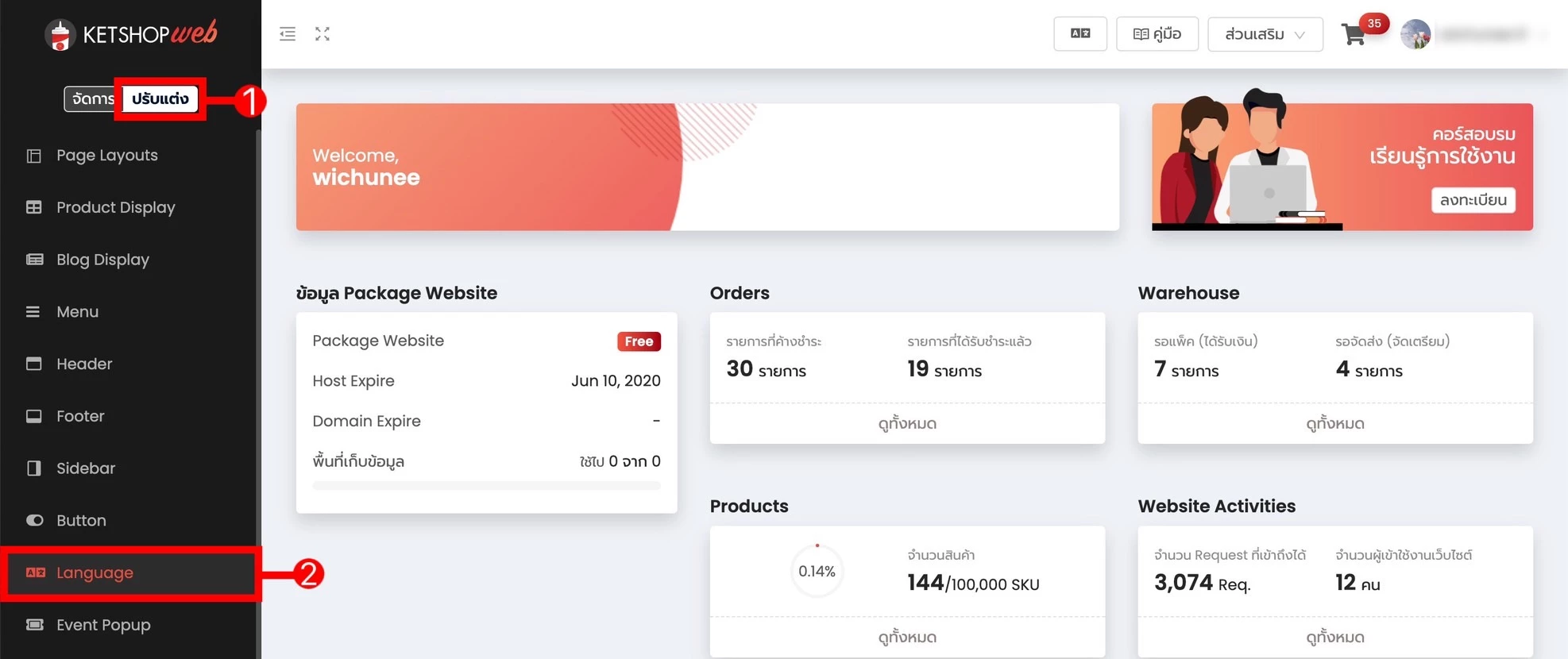Click the ลงทะเบียน register button
Image resolution: width=1568 pixels, height=659 pixels.
(1473, 200)
